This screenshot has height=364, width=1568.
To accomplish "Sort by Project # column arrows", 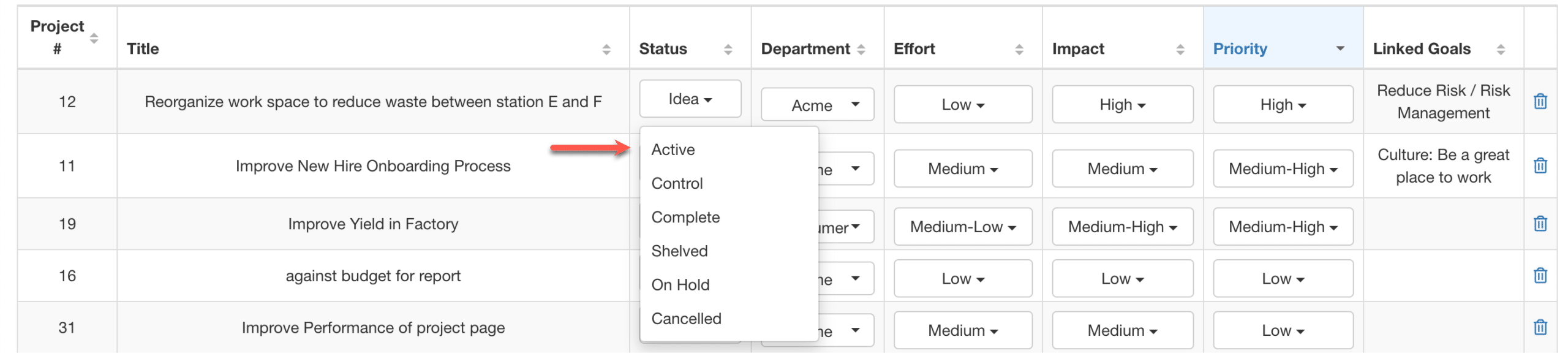I will point(94,39).
